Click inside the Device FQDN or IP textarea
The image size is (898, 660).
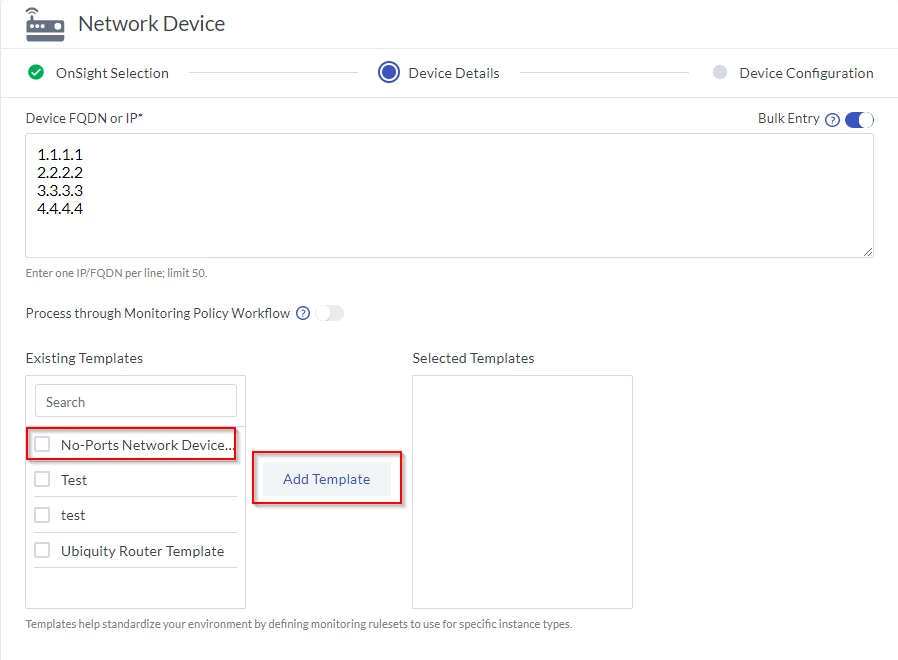[449, 195]
